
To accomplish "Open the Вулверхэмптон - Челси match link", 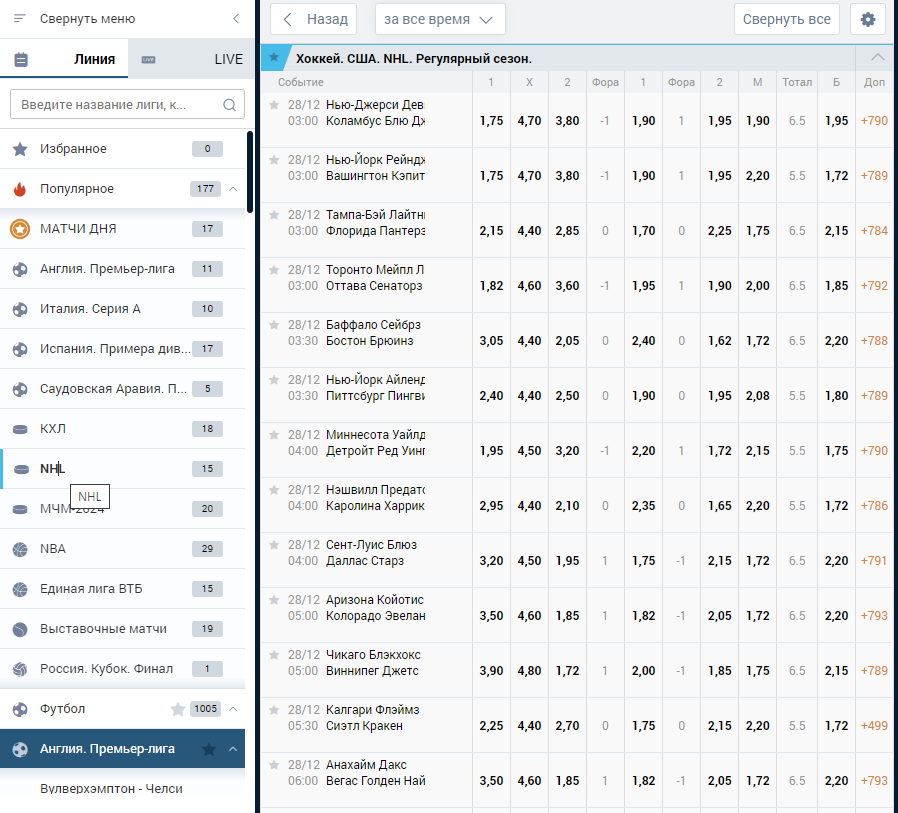I will [x=111, y=789].
